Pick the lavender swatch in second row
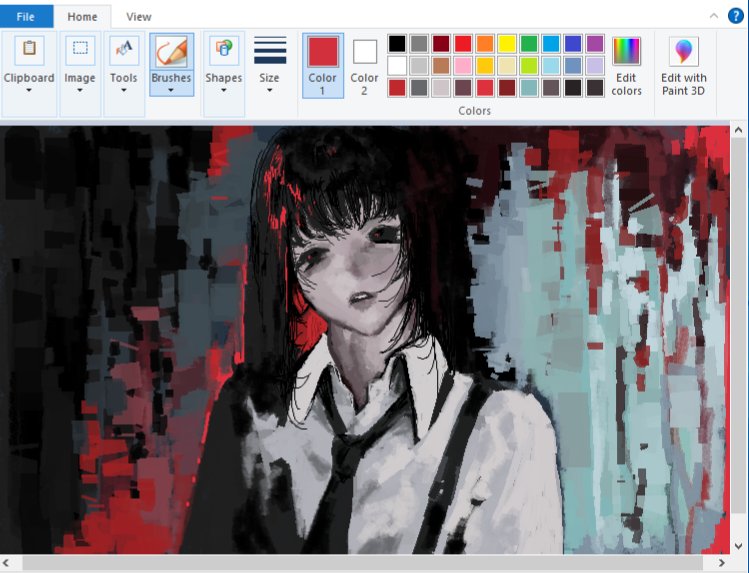 click(595, 65)
